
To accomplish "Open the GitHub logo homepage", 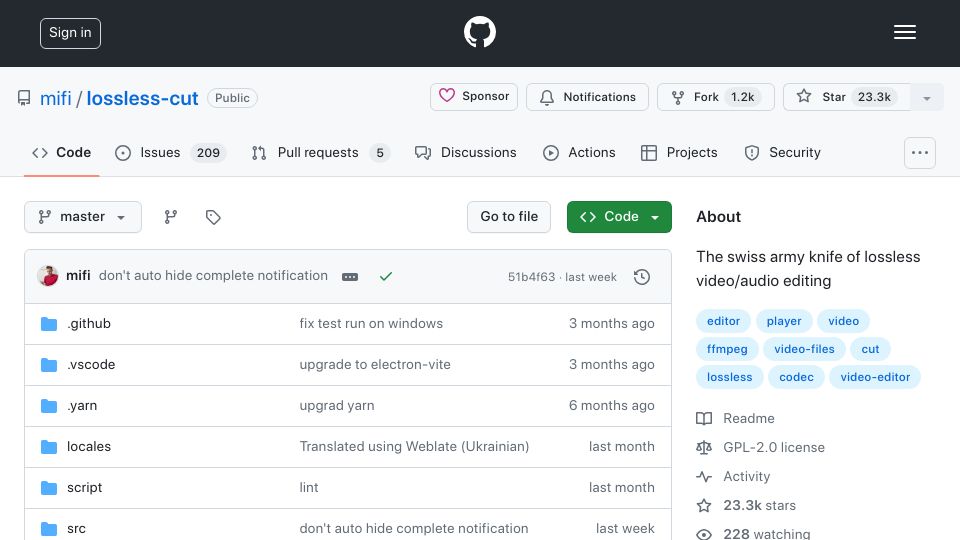I will tap(479, 32).
